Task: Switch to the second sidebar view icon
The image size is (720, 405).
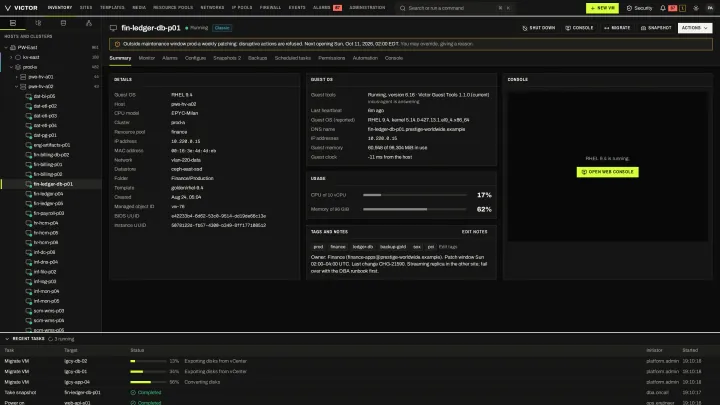Action: pos(38,23)
